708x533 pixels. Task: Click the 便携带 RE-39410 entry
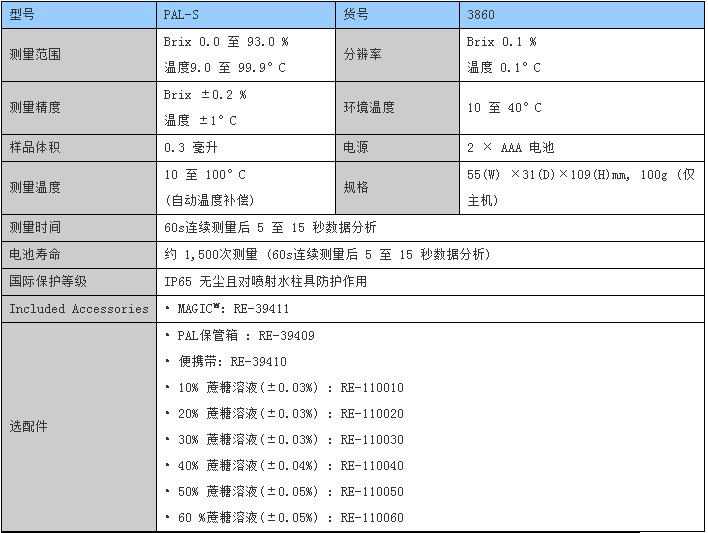[226, 362]
